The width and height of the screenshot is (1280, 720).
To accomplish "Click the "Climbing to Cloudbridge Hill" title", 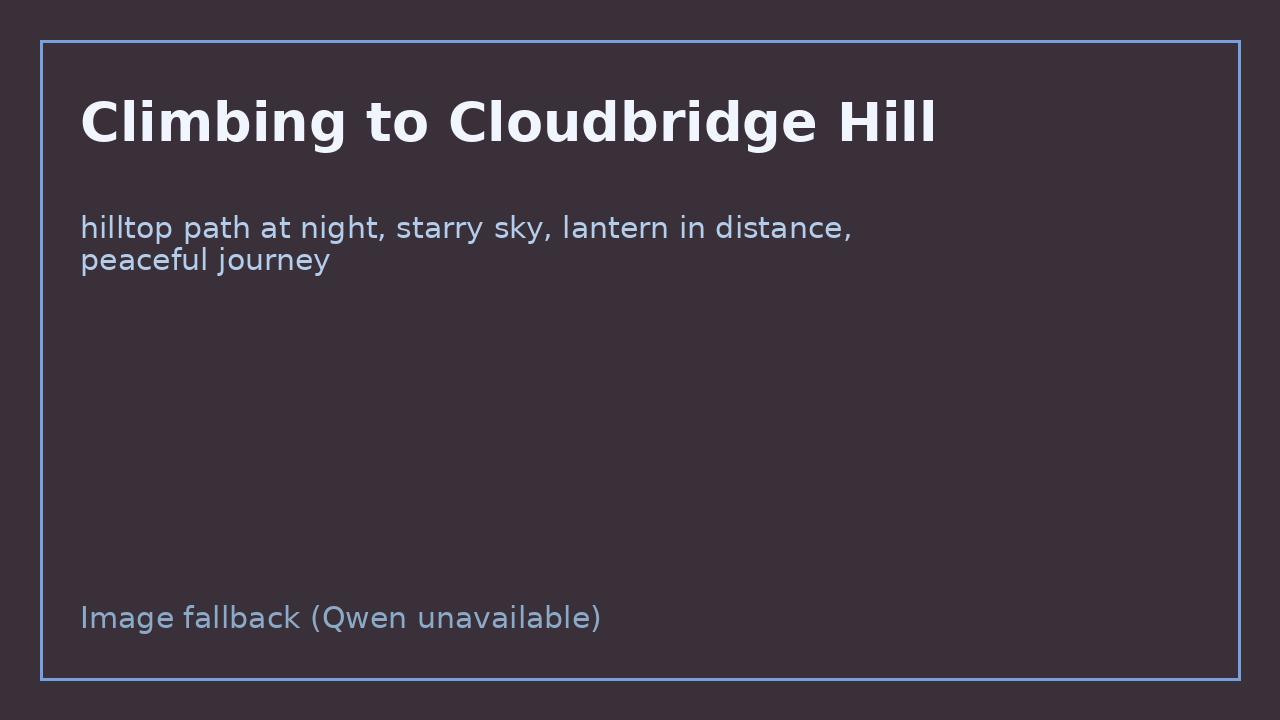I will point(508,123).
